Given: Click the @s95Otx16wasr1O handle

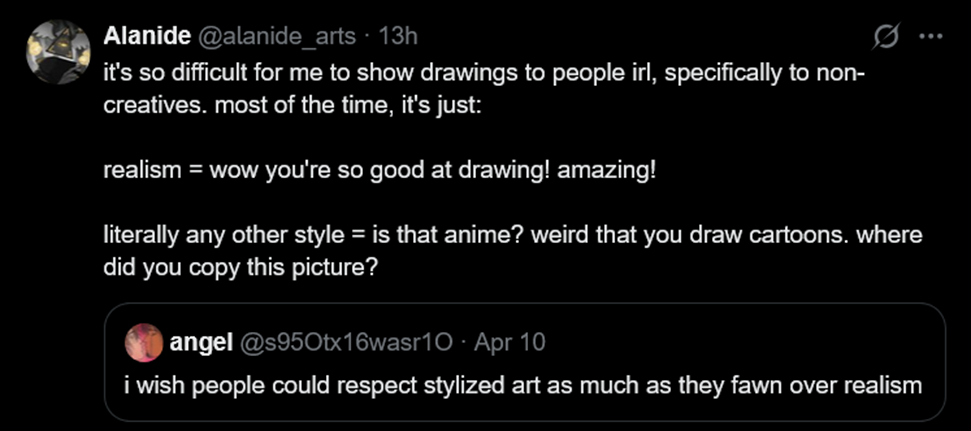Looking at the screenshot, I should coord(347,343).
